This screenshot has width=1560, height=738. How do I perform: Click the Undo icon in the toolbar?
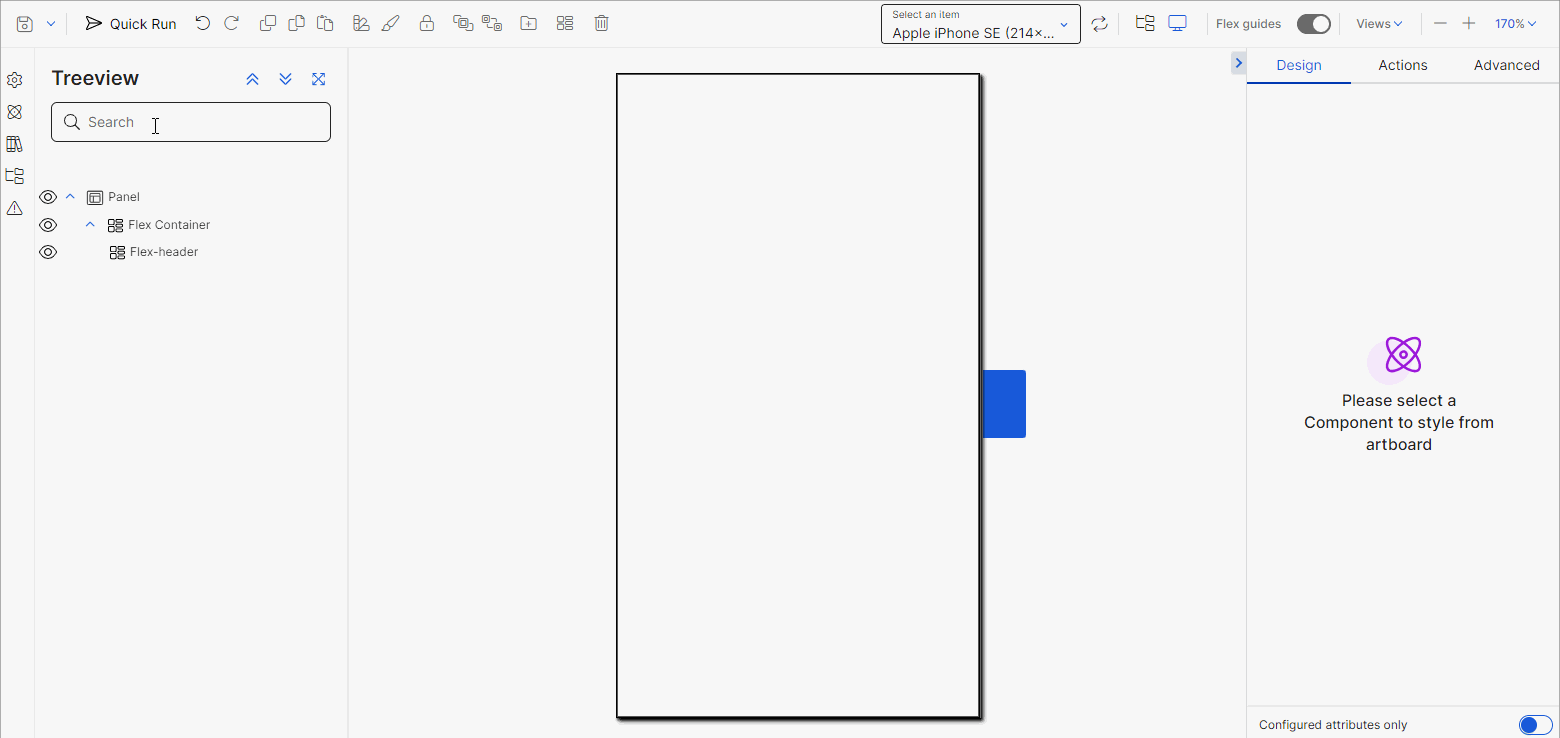pos(203,22)
